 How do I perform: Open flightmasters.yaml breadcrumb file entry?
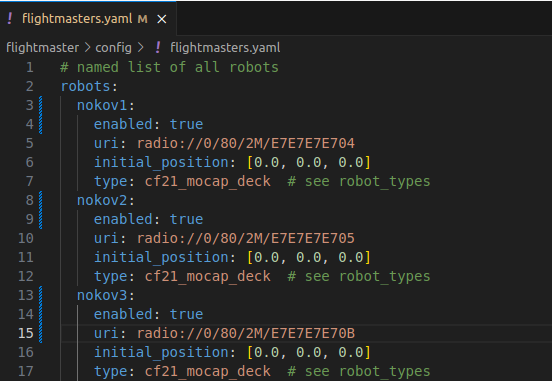(225, 48)
